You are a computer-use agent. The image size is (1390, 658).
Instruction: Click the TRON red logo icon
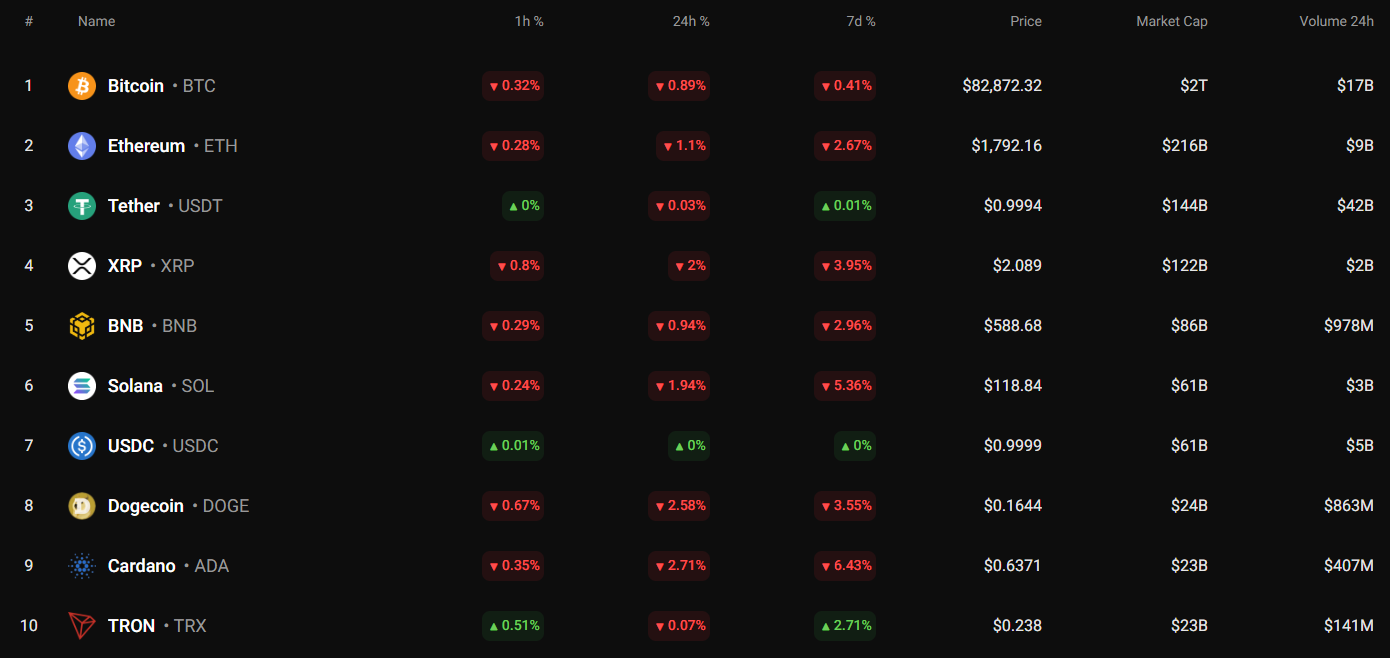(x=82, y=626)
